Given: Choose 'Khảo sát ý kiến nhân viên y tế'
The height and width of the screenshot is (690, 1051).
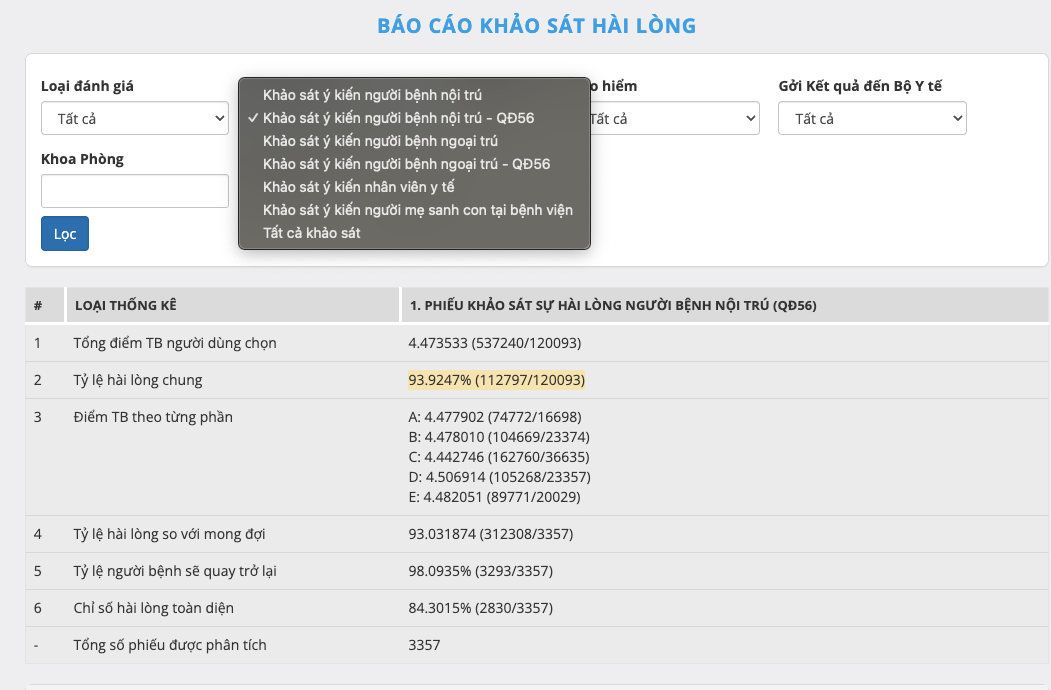Looking at the screenshot, I should pyautogui.click(x=359, y=187).
